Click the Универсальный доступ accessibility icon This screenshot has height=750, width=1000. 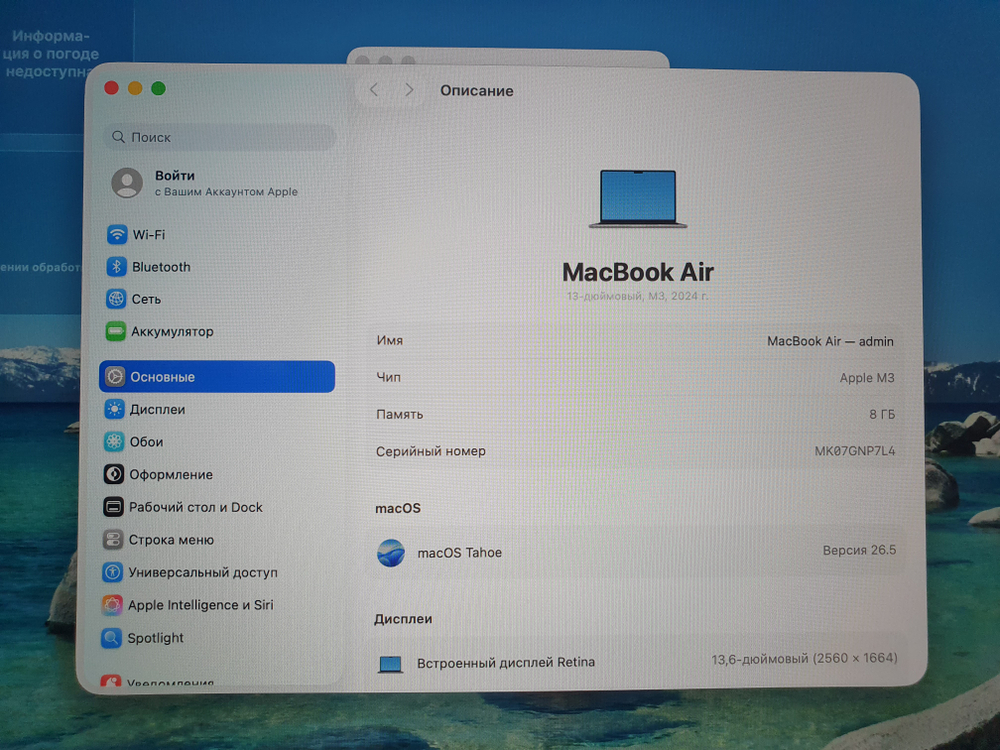112,572
